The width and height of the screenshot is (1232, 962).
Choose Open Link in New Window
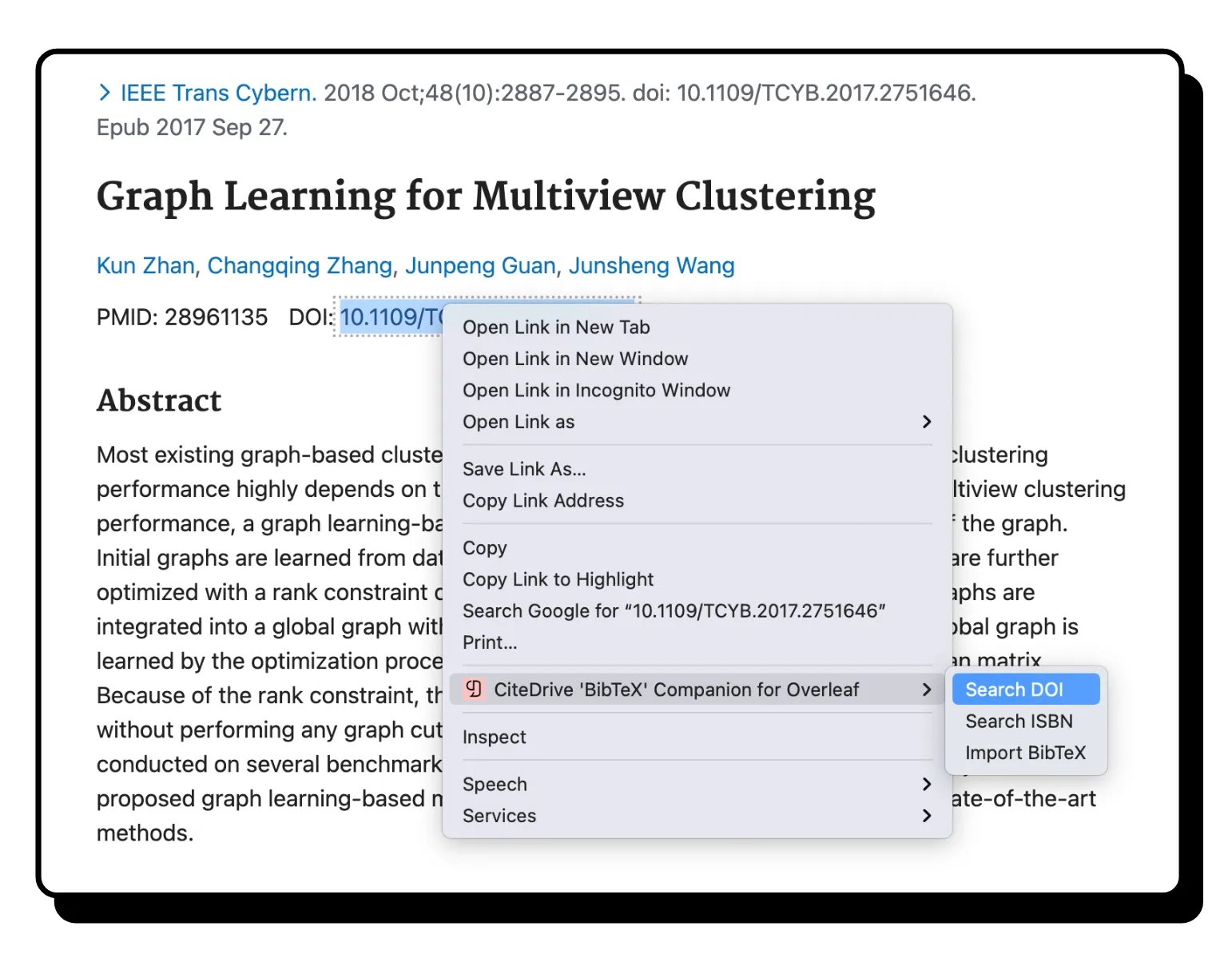(x=574, y=359)
